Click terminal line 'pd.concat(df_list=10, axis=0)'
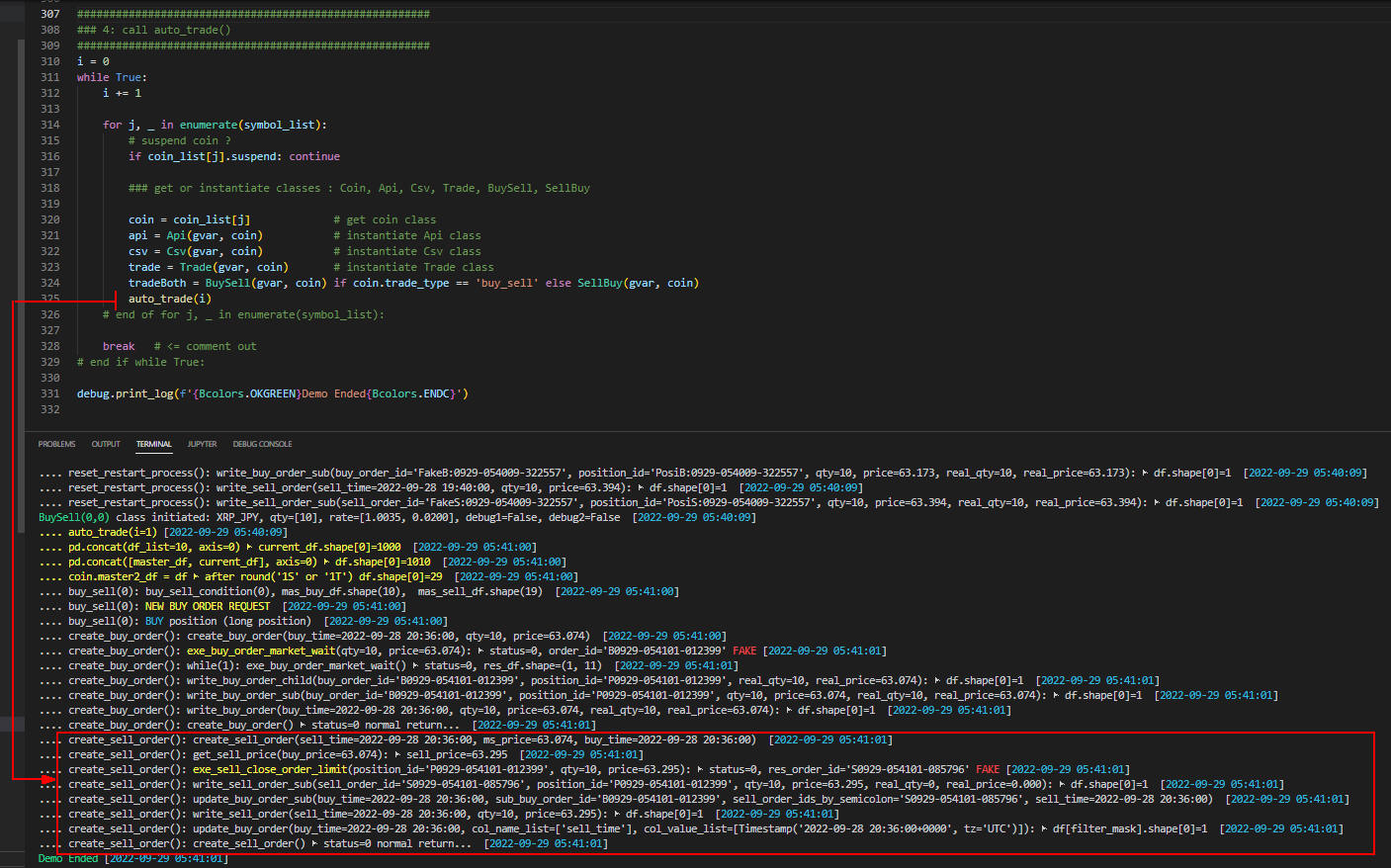Viewport: 1391px width, 868px height. coord(288,547)
